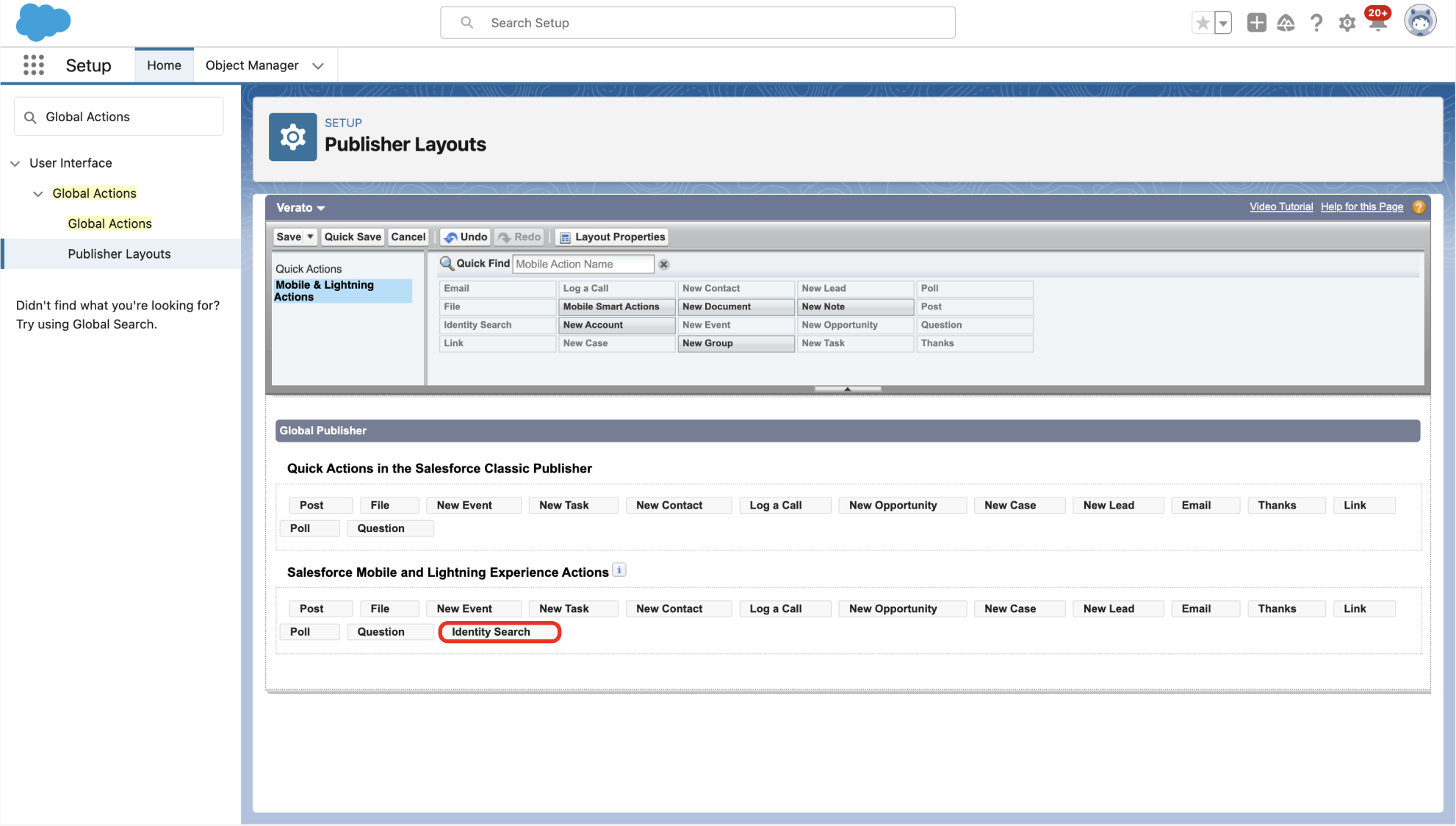Select Link in the Lightning actions section
1456x826 pixels.
(x=1363, y=609)
